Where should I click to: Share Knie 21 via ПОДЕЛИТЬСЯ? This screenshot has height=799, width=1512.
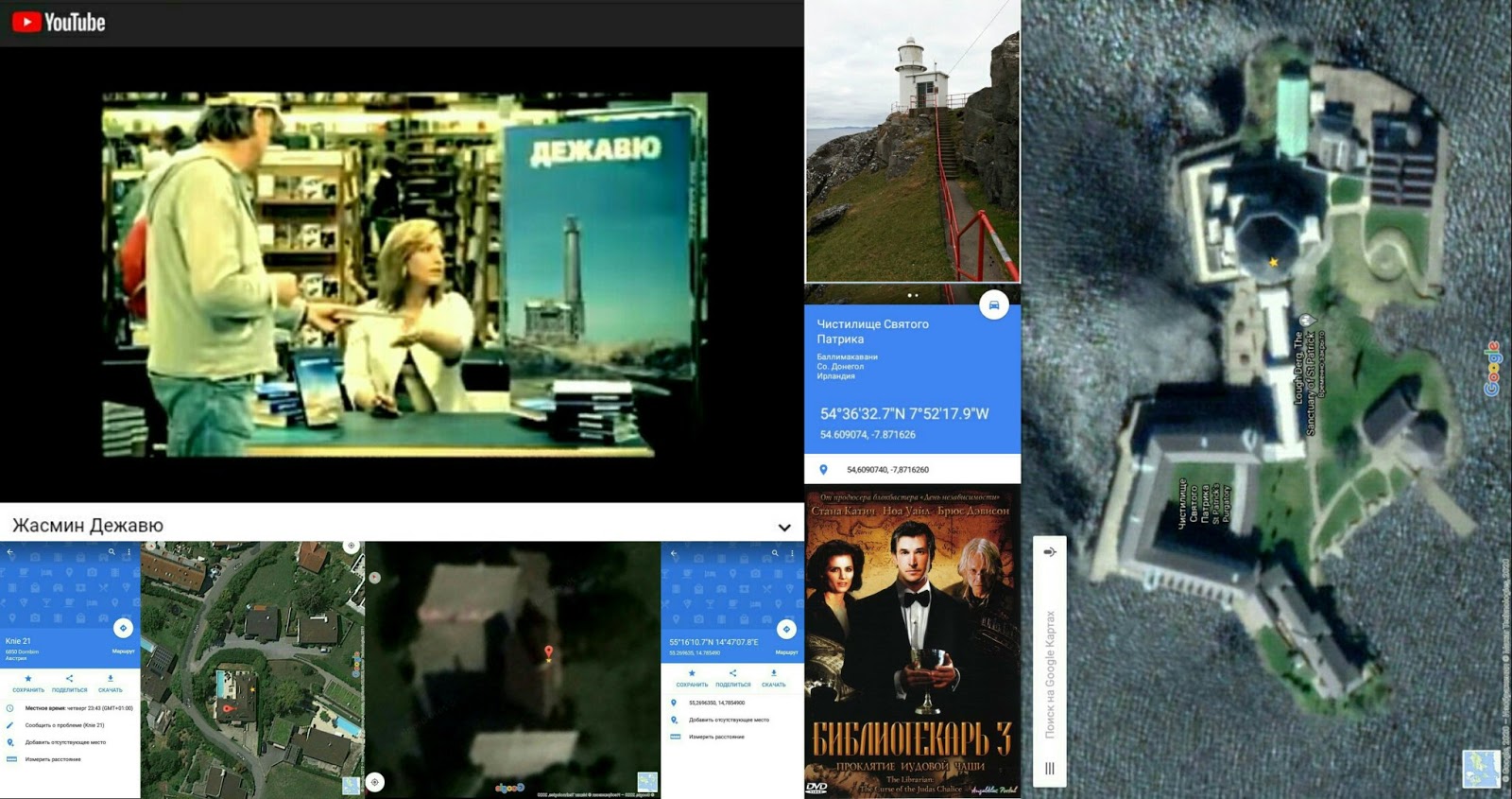69,684
